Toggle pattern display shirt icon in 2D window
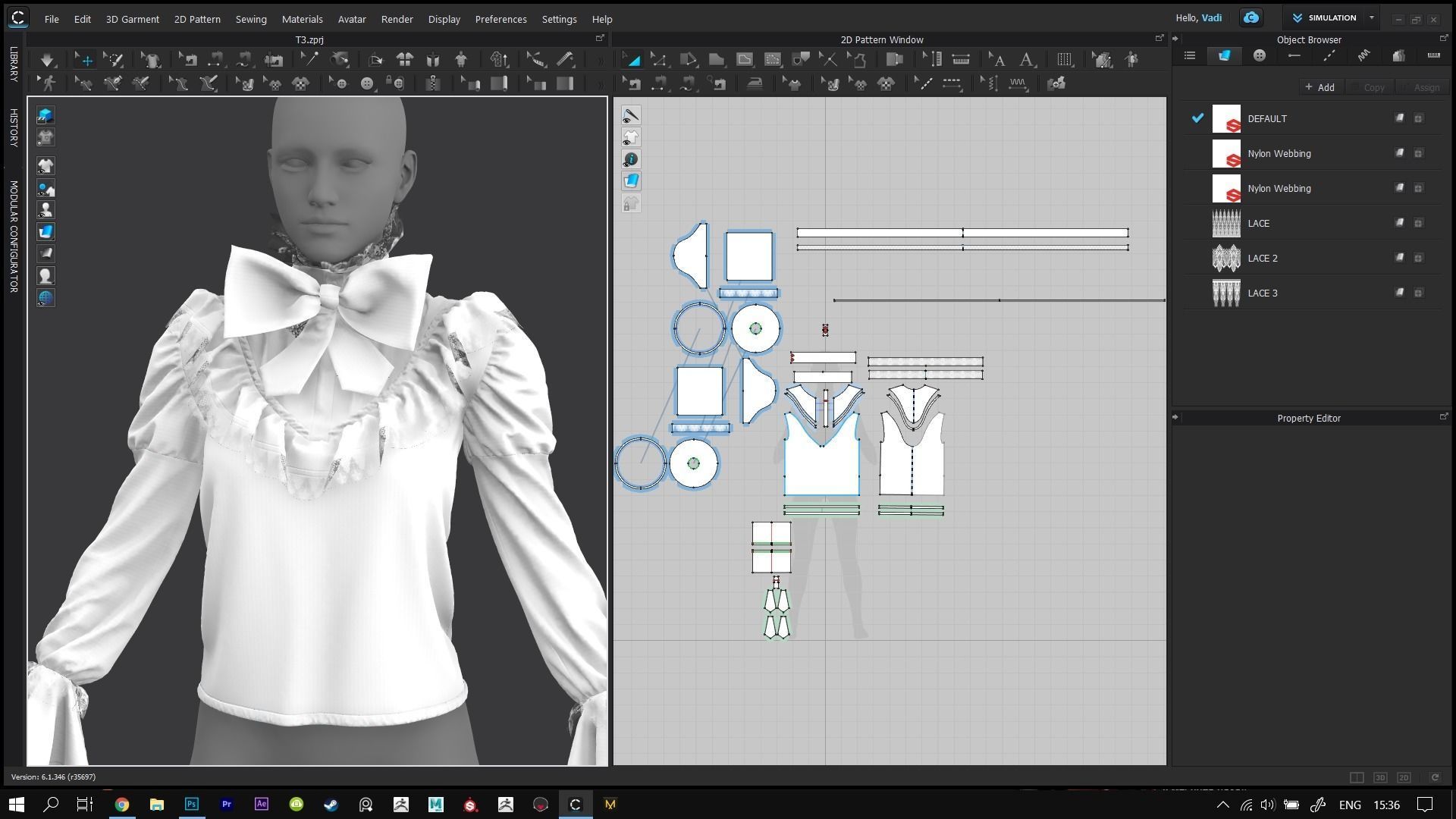The width and height of the screenshot is (1456, 819). click(x=631, y=137)
